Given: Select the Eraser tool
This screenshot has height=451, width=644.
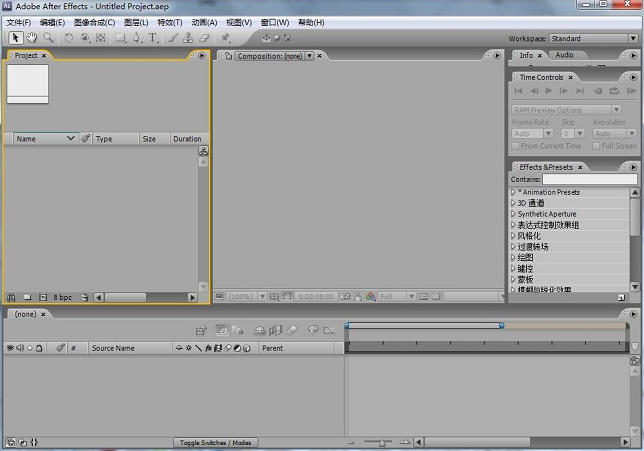Looking at the screenshot, I should tap(204, 38).
